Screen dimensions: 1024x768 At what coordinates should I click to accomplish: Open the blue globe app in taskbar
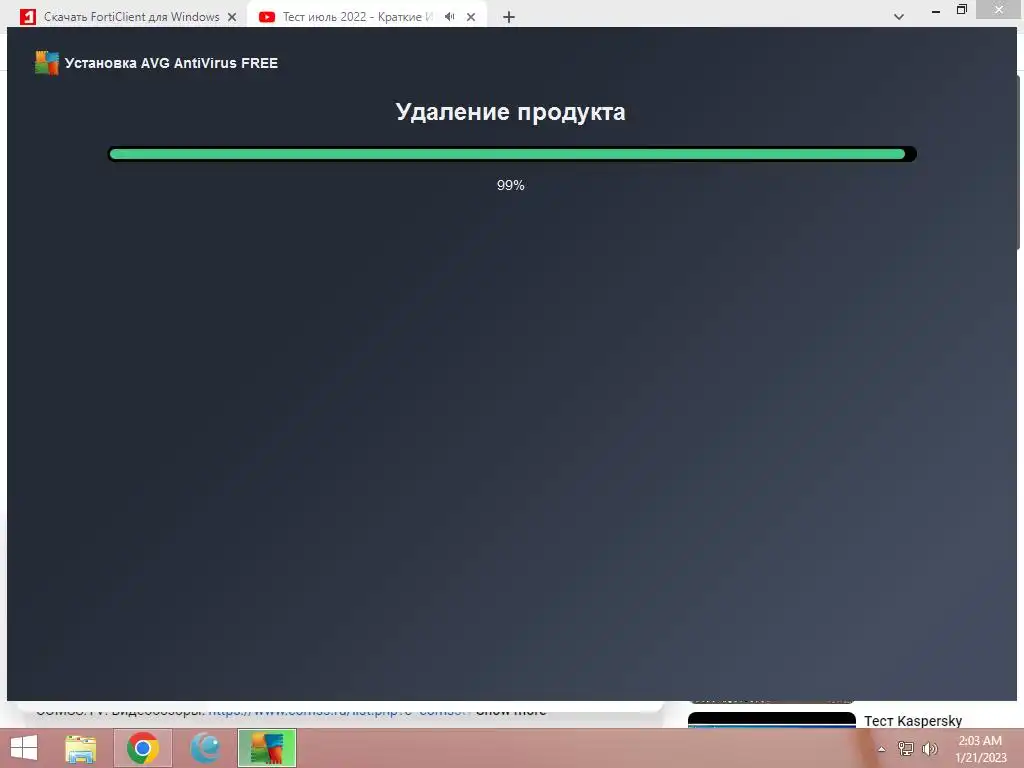pos(205,748)
